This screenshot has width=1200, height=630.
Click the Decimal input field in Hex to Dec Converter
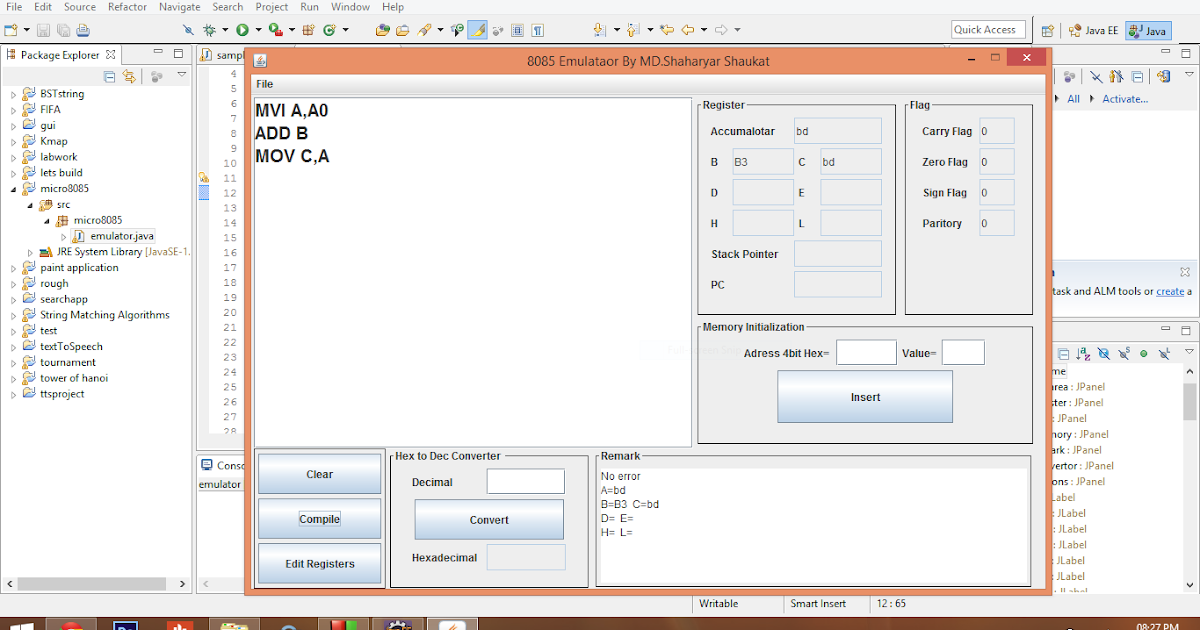525,481
